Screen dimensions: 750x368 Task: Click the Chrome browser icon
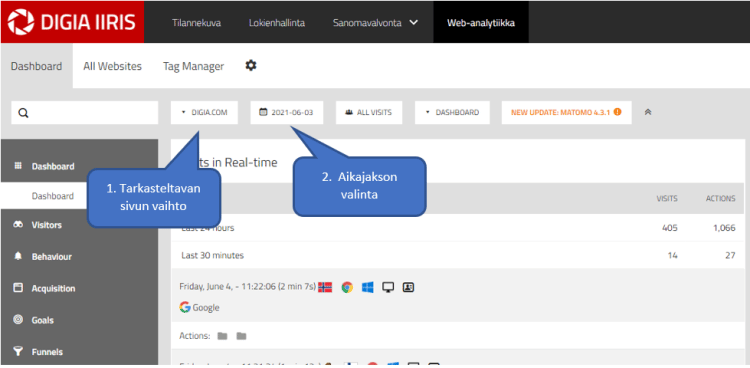pyautogui.click(x=347, y=287)
